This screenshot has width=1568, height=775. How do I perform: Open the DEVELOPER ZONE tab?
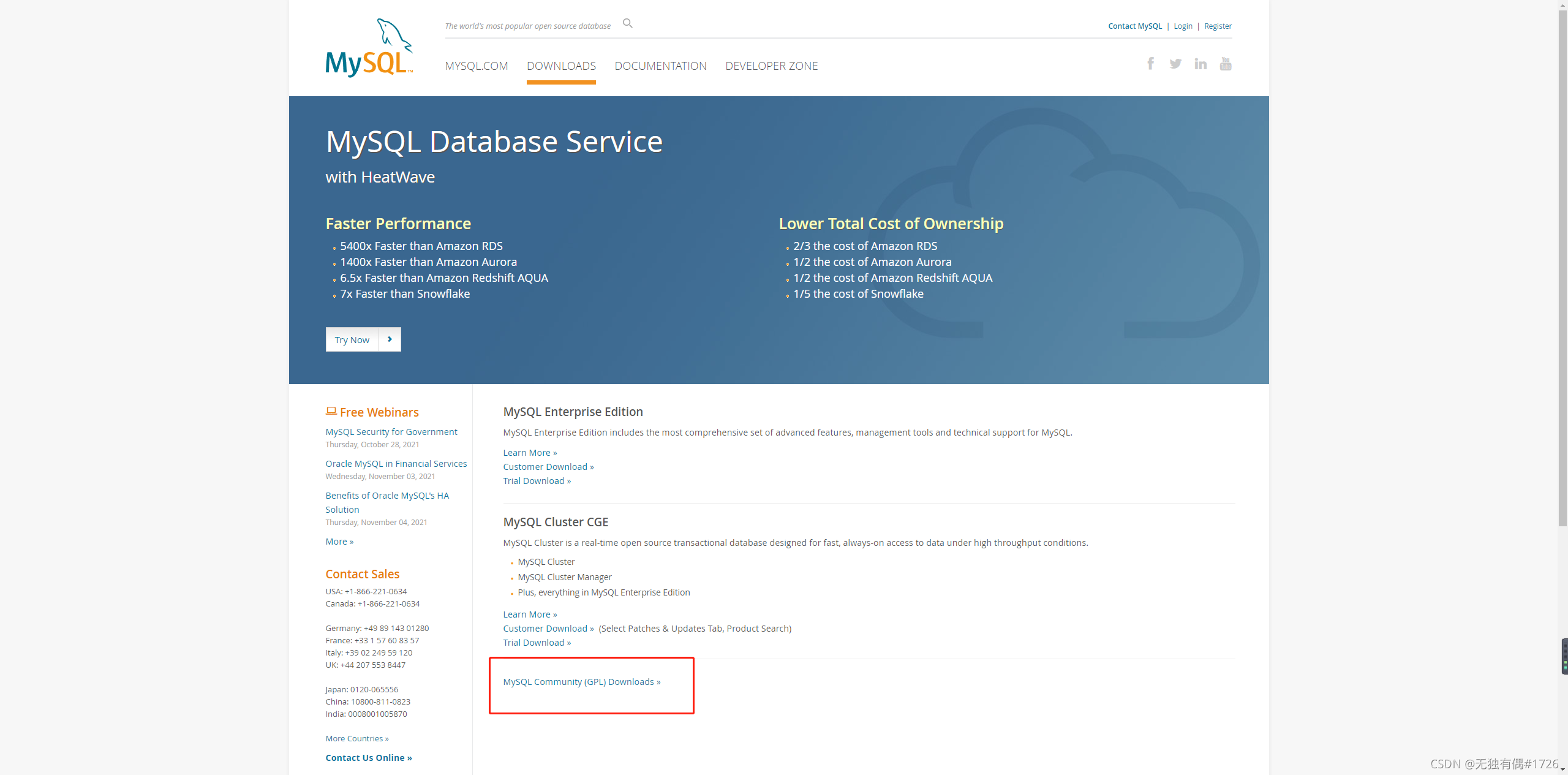(x=771, y=66)
